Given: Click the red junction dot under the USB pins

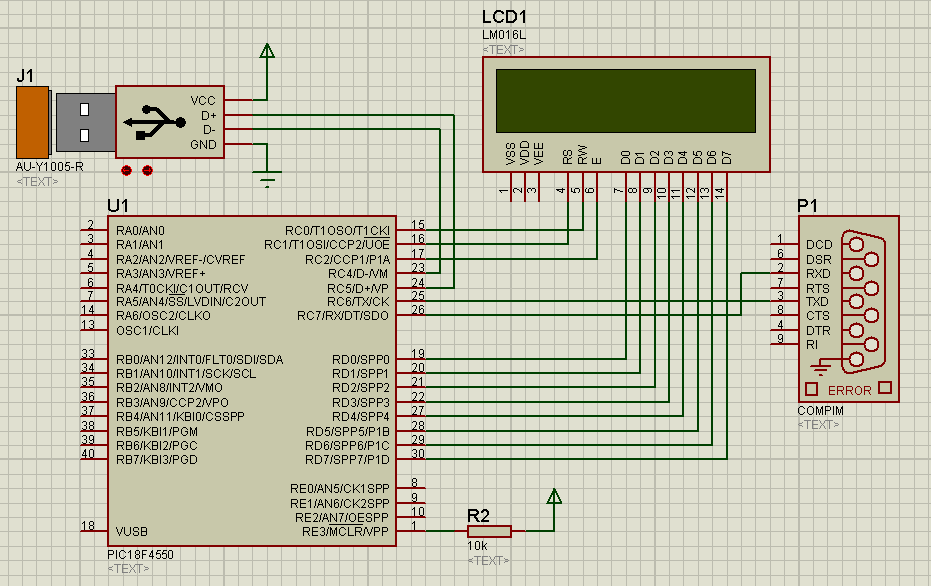Looking at the screenshot, I should coord(126,171).
